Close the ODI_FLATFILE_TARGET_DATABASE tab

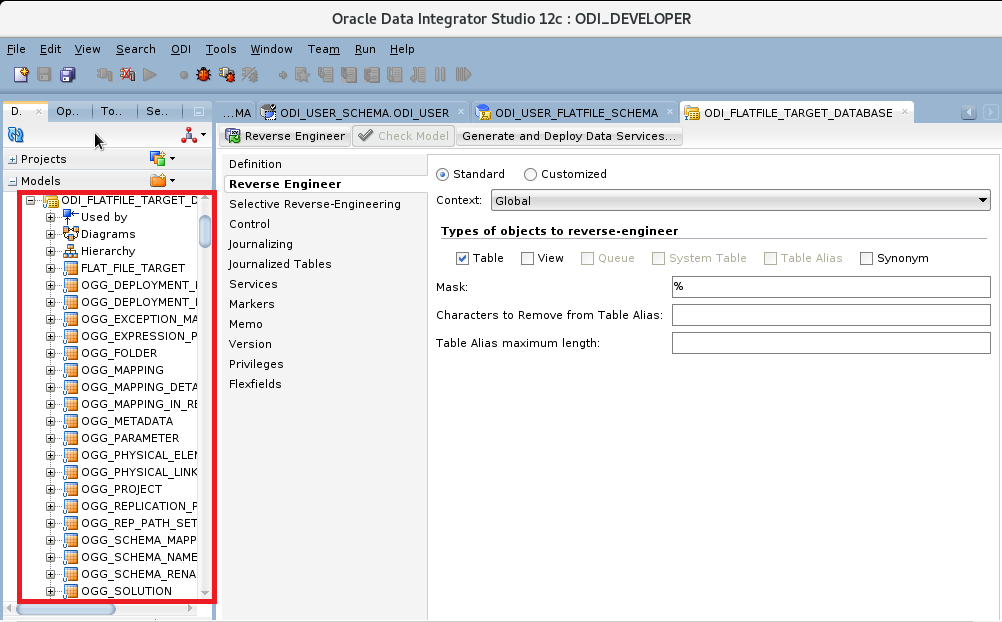pos(905,112)
